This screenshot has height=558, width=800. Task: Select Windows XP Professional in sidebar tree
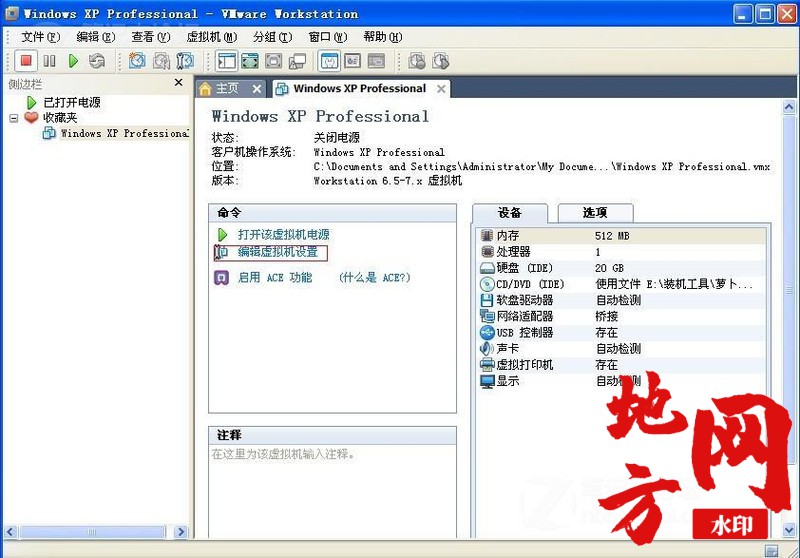click(124, 133)
